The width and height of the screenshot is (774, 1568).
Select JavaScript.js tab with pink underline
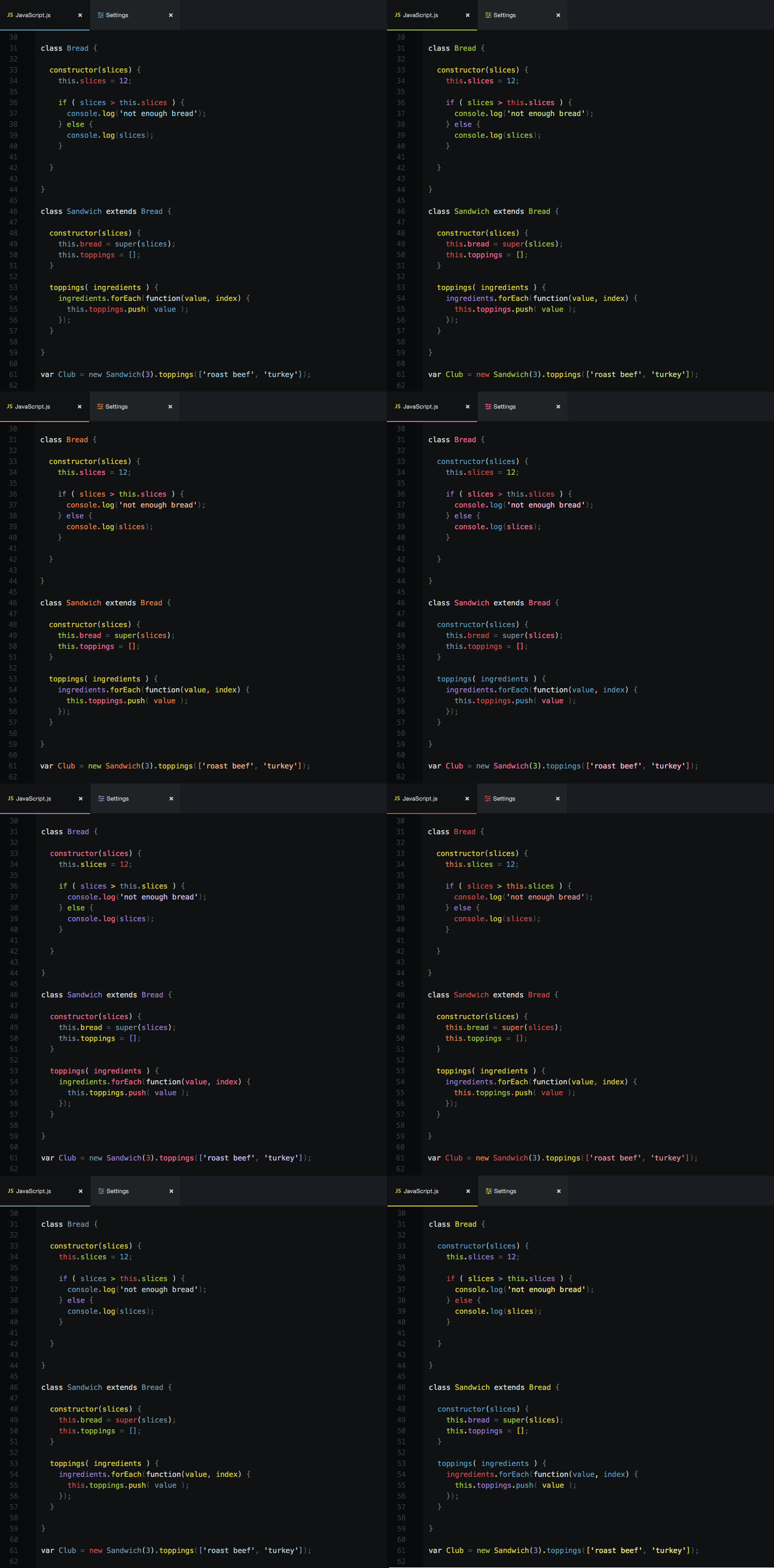click(432, 406)
